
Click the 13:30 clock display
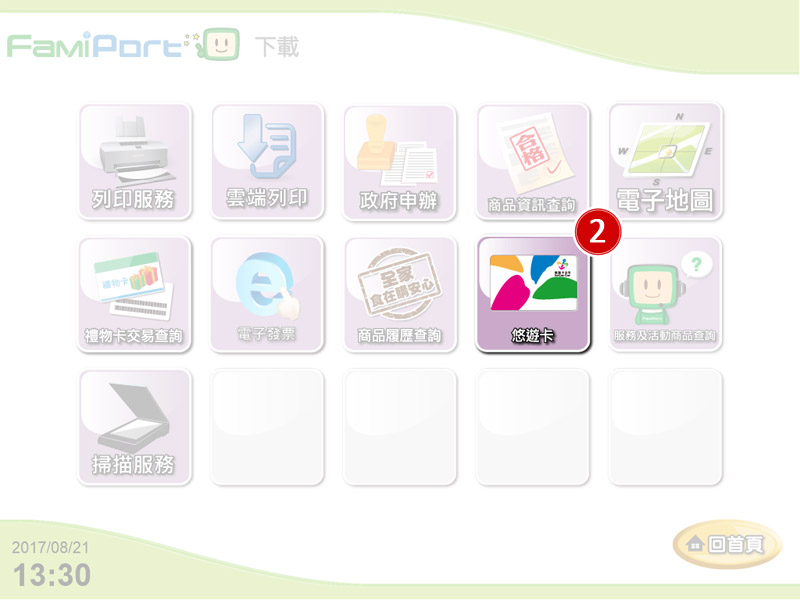pyautogui.click(x=52, y=575)
